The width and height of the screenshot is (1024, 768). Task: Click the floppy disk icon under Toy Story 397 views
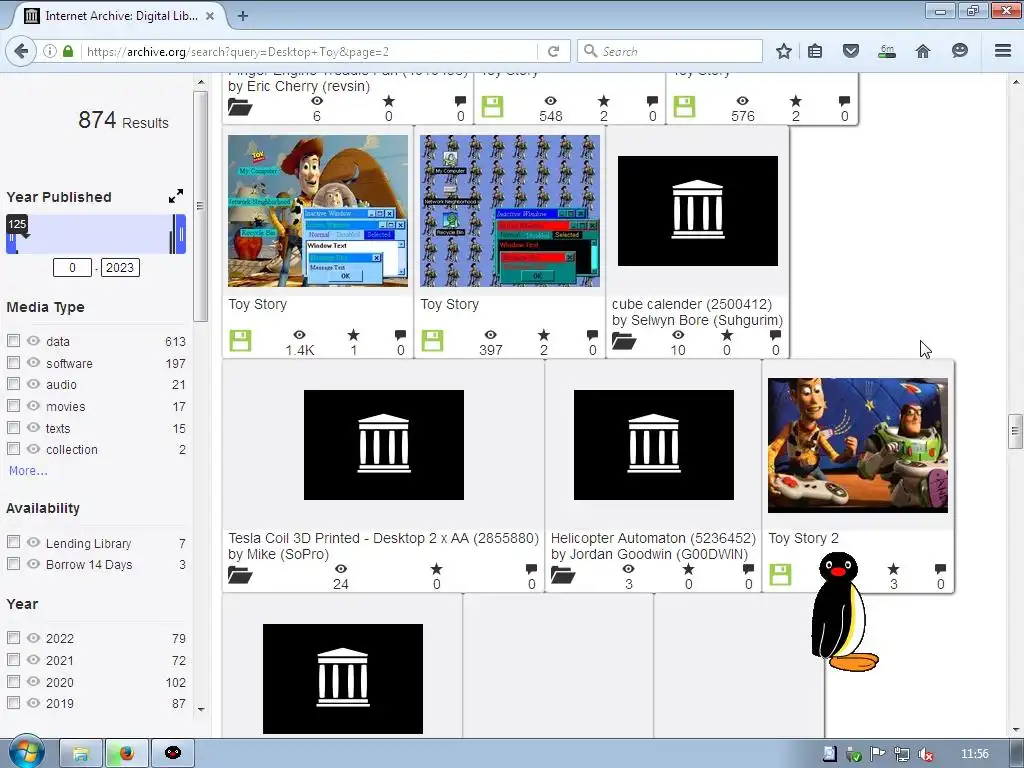(x=432, y=340)
